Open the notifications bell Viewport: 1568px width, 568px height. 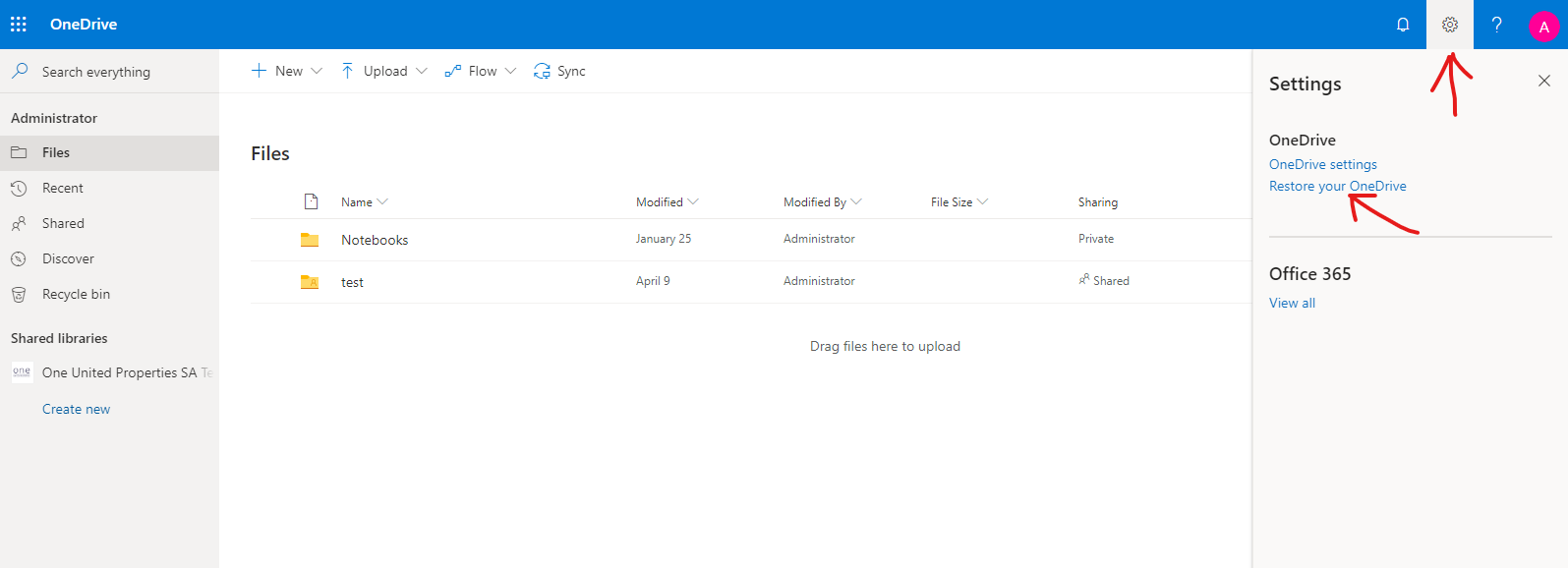tap(1403, 25)
